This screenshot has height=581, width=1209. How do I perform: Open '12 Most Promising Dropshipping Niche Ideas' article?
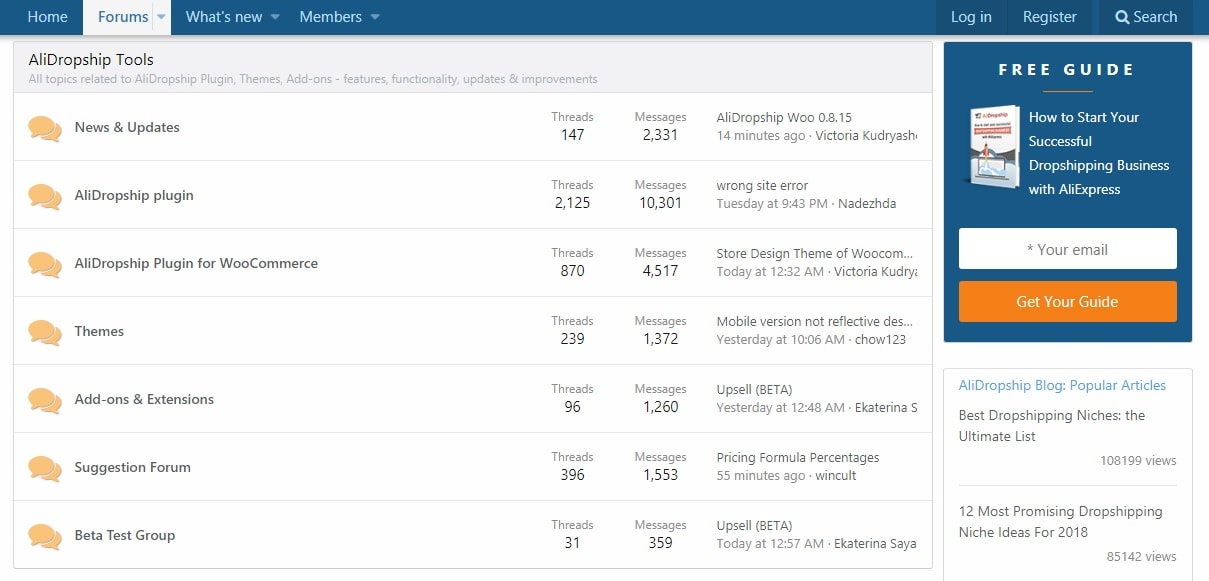point(1060,522)
